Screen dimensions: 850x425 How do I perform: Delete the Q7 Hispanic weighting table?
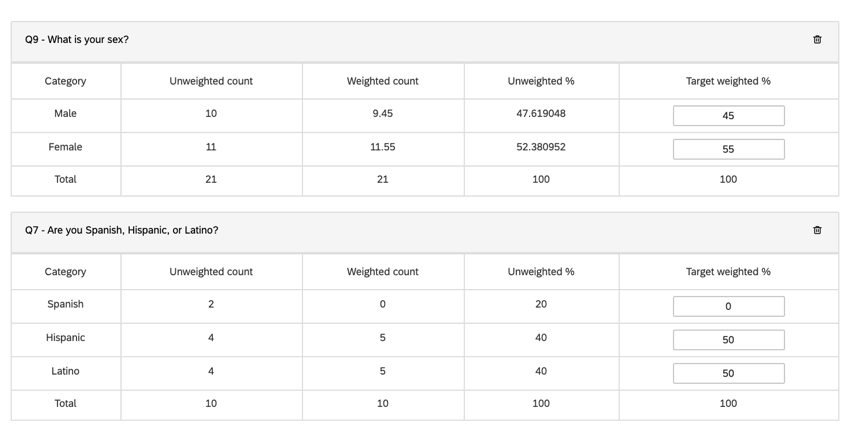817,230
